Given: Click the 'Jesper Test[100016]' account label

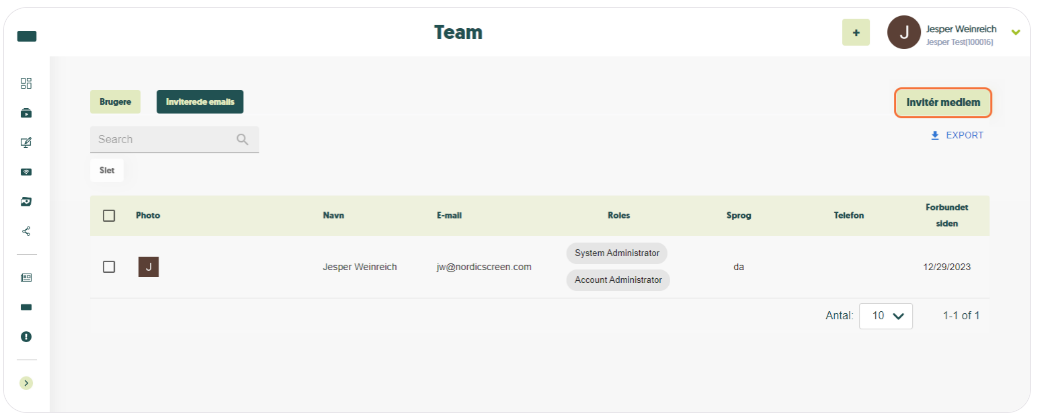Looking at the screenshot, I should (x=959, y=42).
